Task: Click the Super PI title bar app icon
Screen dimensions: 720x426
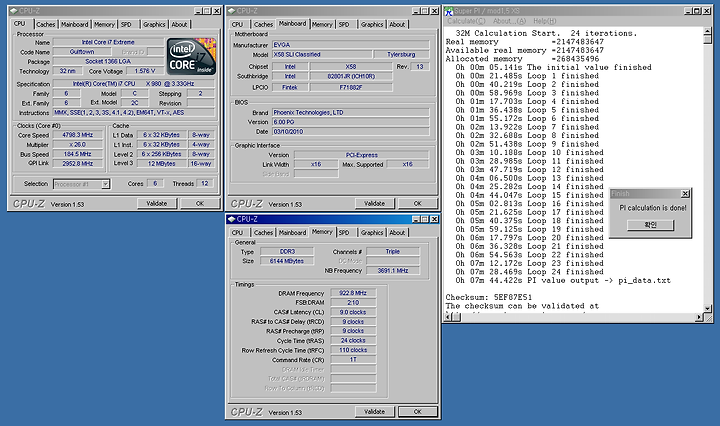Action: click(x=449, y=11)
